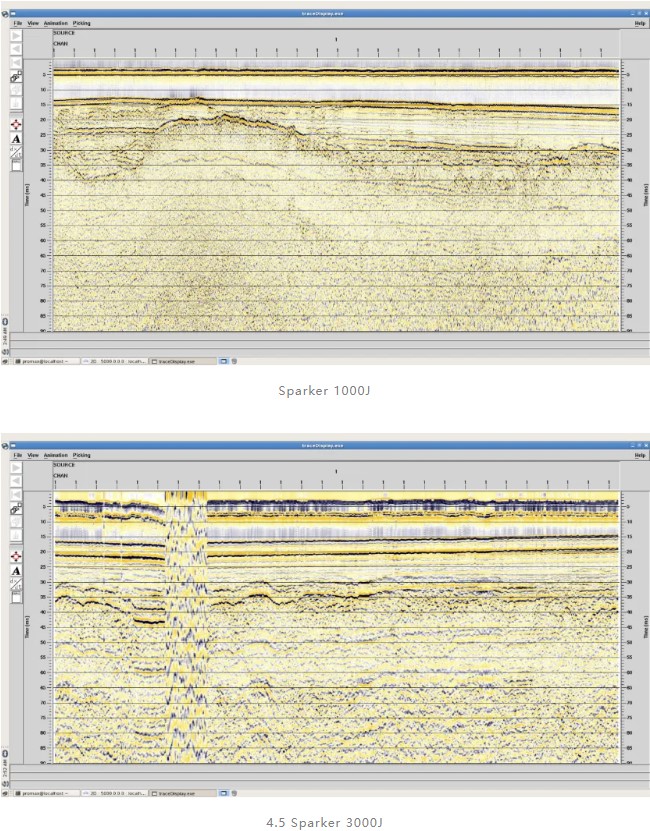Image resolution: width=650 pixels, height=831 pixels.
Task: Open the Help menu in top window
Action: pyautogui.click(x=639, y=22)
